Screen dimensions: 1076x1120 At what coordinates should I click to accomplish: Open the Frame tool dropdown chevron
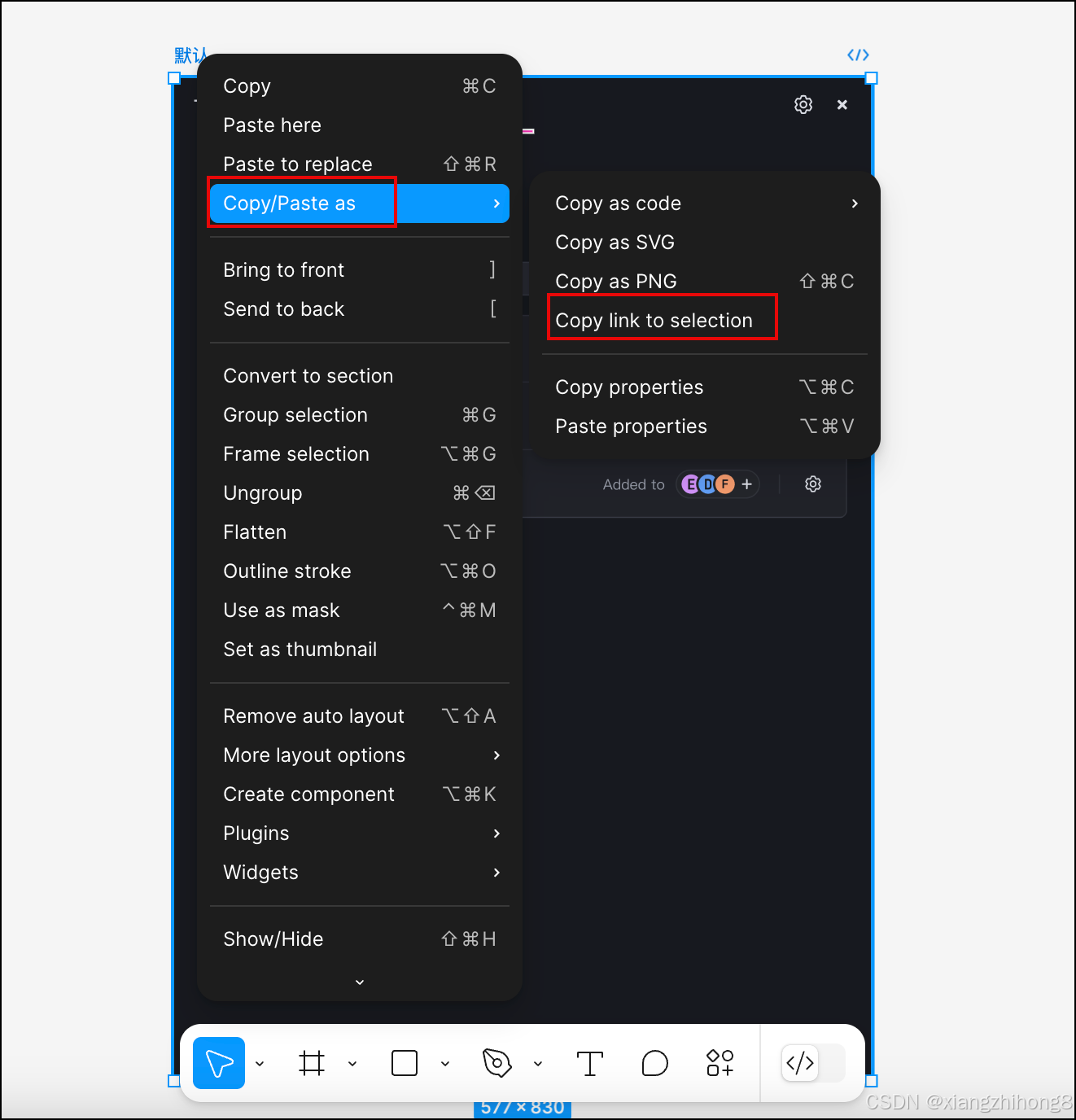(x=352, y=1064)
